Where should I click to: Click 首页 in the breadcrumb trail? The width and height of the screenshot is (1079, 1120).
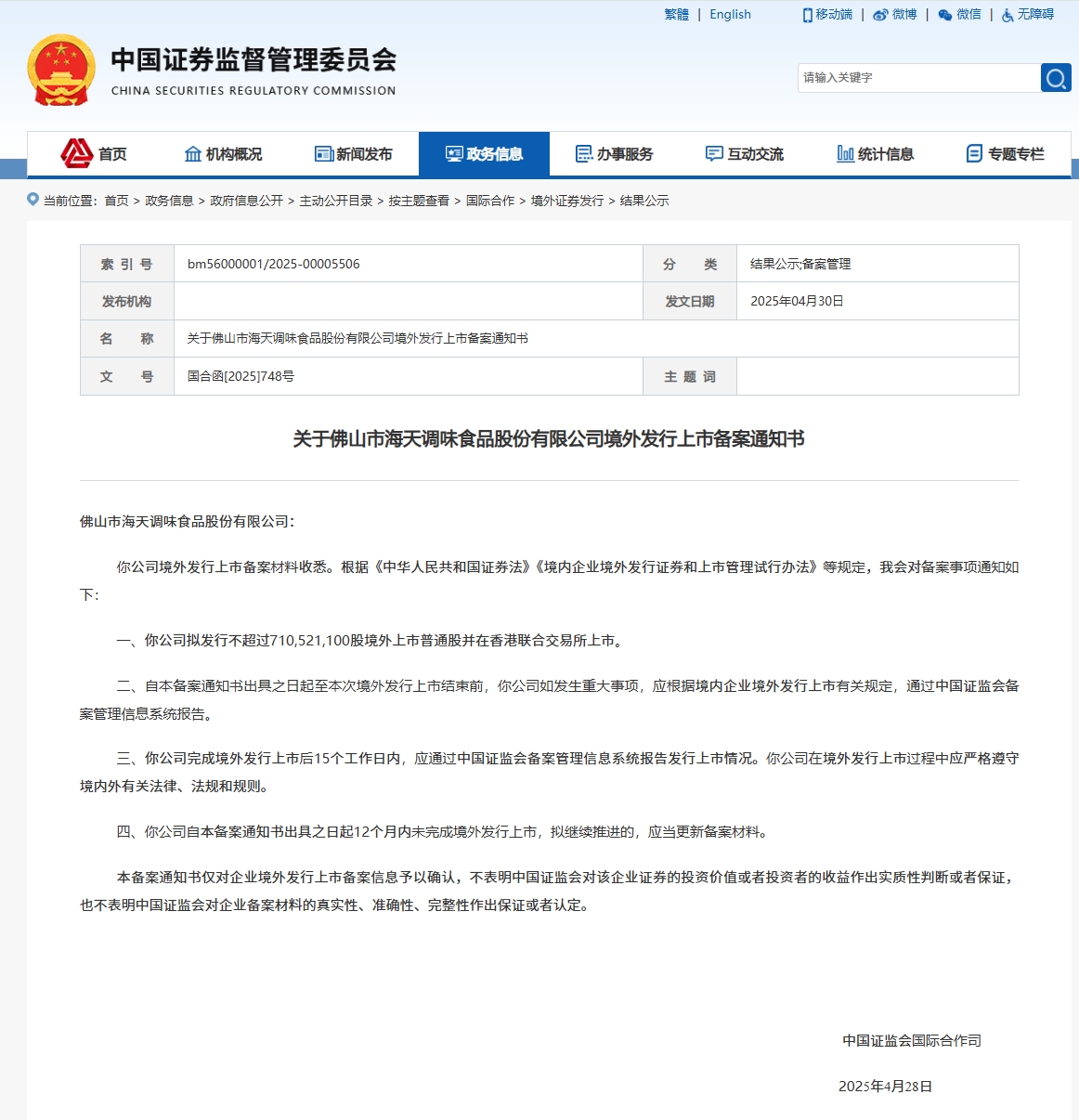[117, 201]
